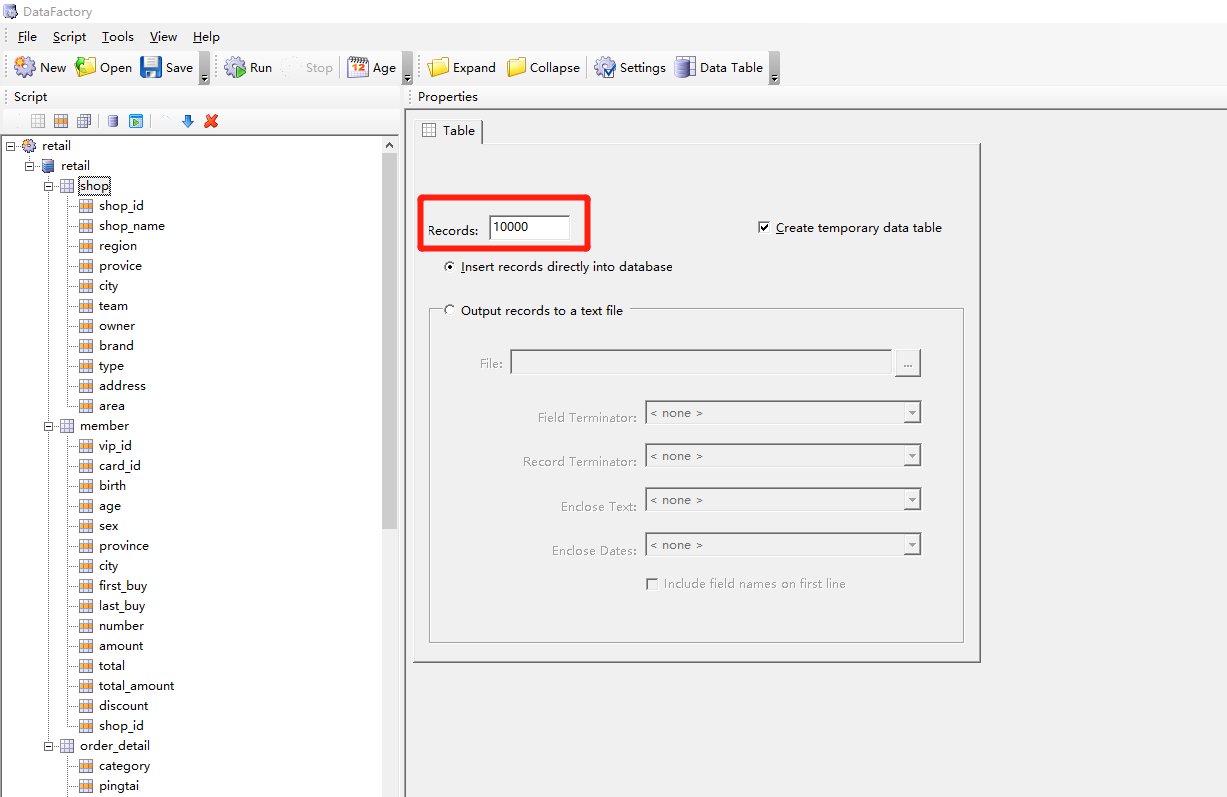Image resolution: width=1227 pixels, height=797 pixels.
Task: Select the provice field in shop
Action: click(120, 266)
